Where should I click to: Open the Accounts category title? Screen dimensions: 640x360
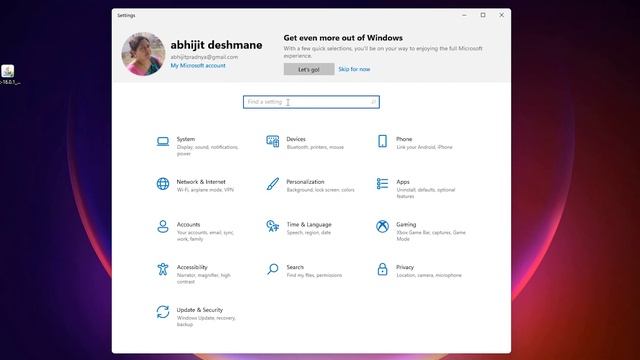pos(189,224)
